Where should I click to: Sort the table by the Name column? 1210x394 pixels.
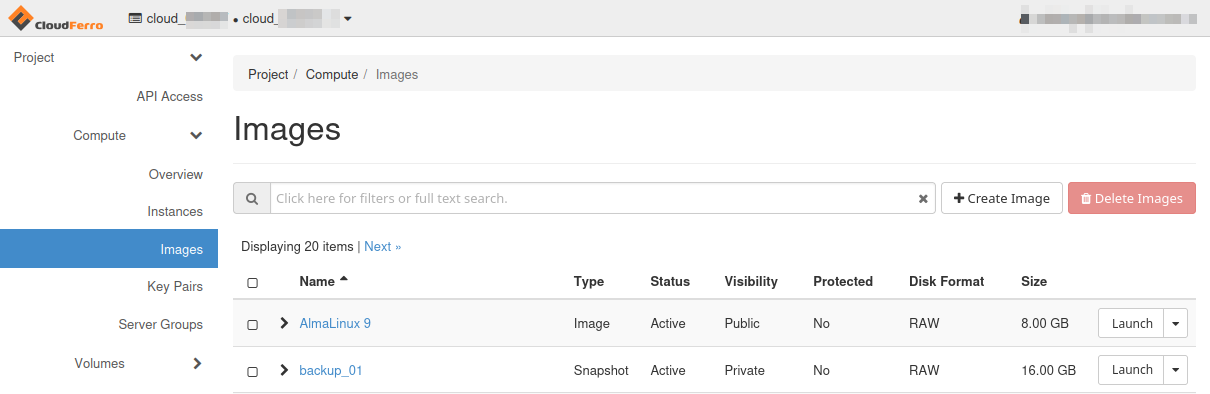[323, 281]
